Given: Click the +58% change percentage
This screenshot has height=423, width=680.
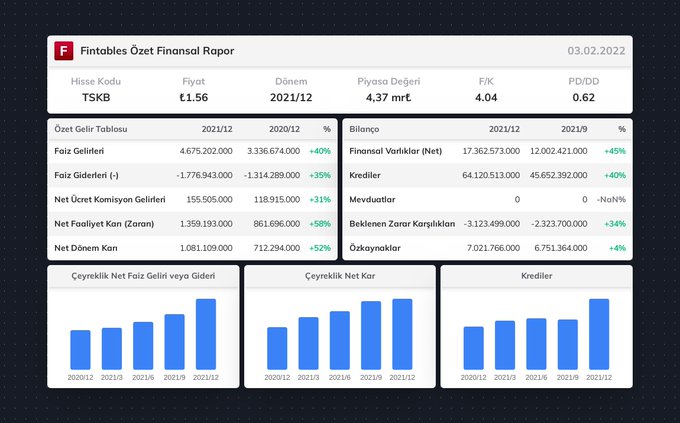Looking at the screenshot, I should click(x=320, y=224).
